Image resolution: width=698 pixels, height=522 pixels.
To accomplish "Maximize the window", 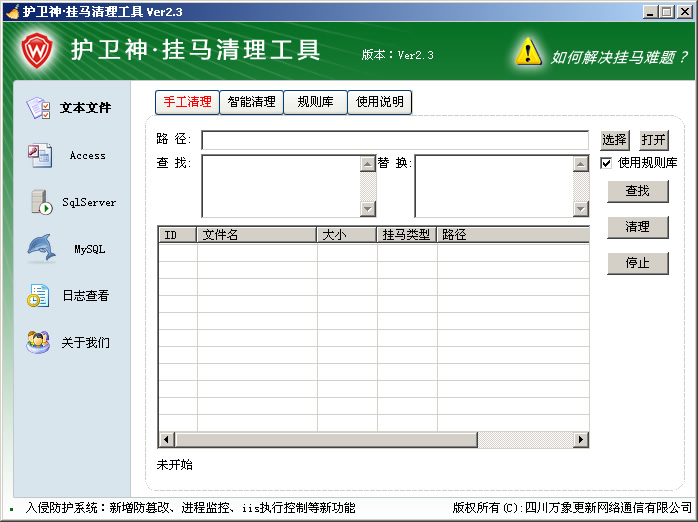I will (667, 12).
